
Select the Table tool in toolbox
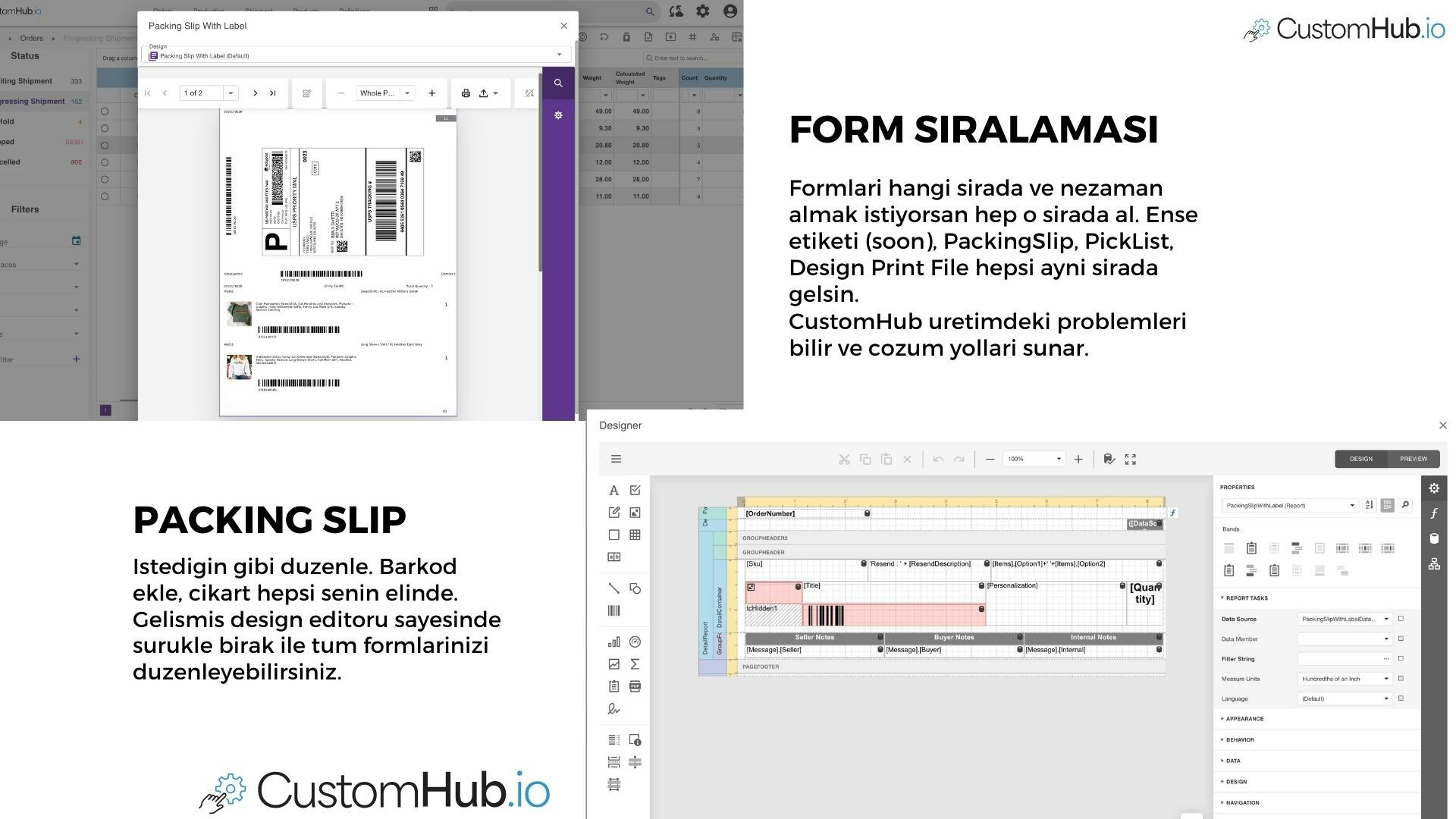(635, 535)
